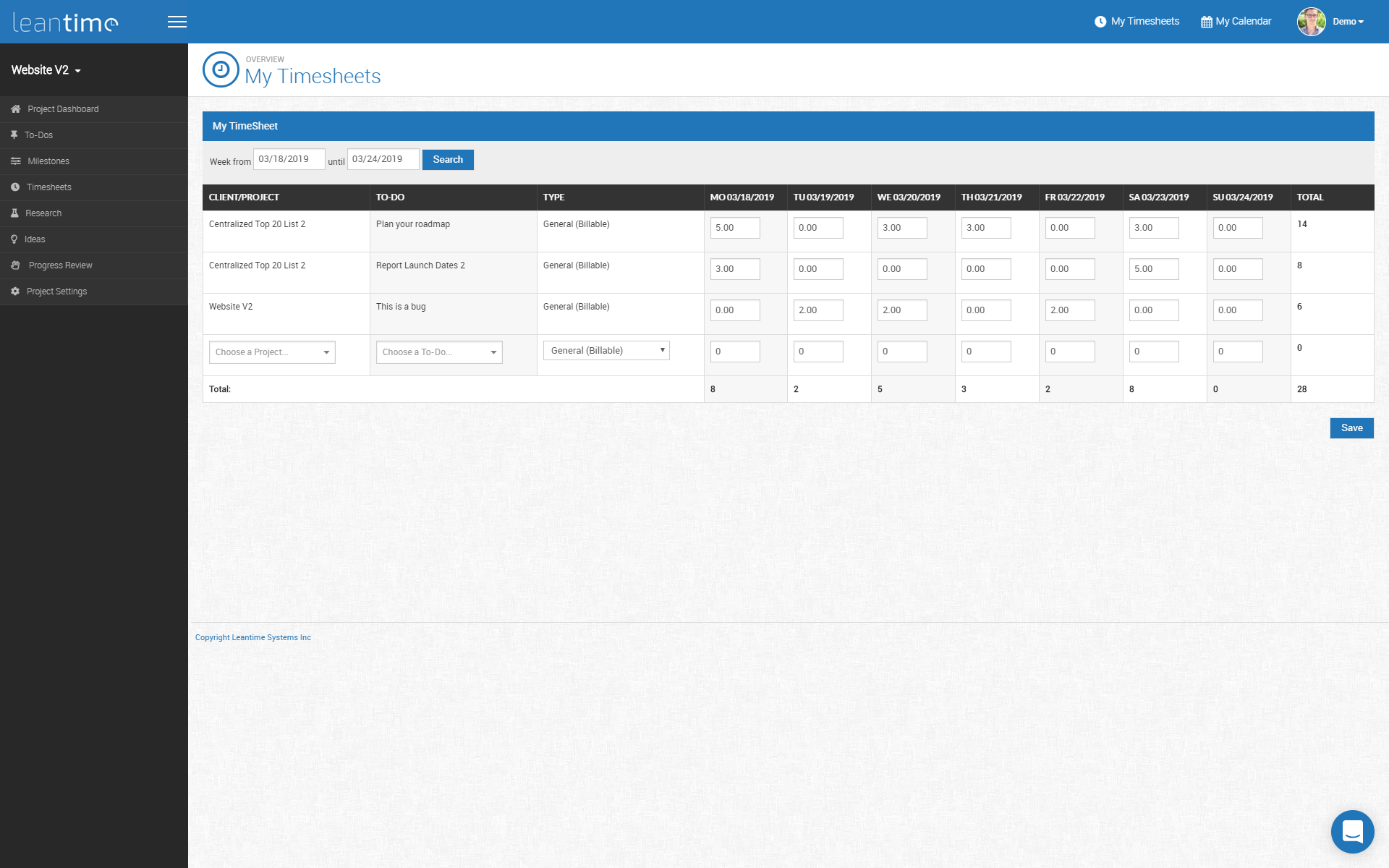Click the pin icon next to To-Dos
This screenshot has width=1389, height=868.
[14, 135]
